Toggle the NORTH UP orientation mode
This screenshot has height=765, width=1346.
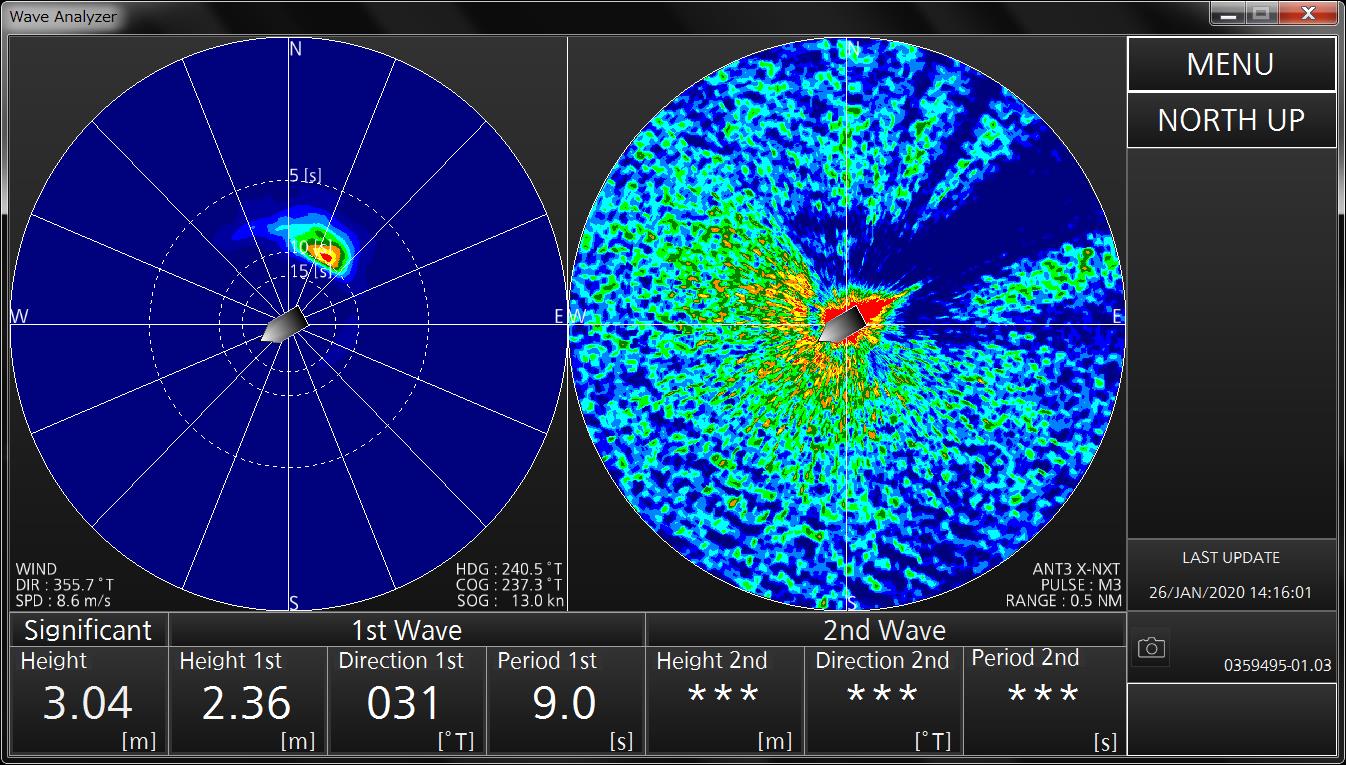pos(1231,121)
